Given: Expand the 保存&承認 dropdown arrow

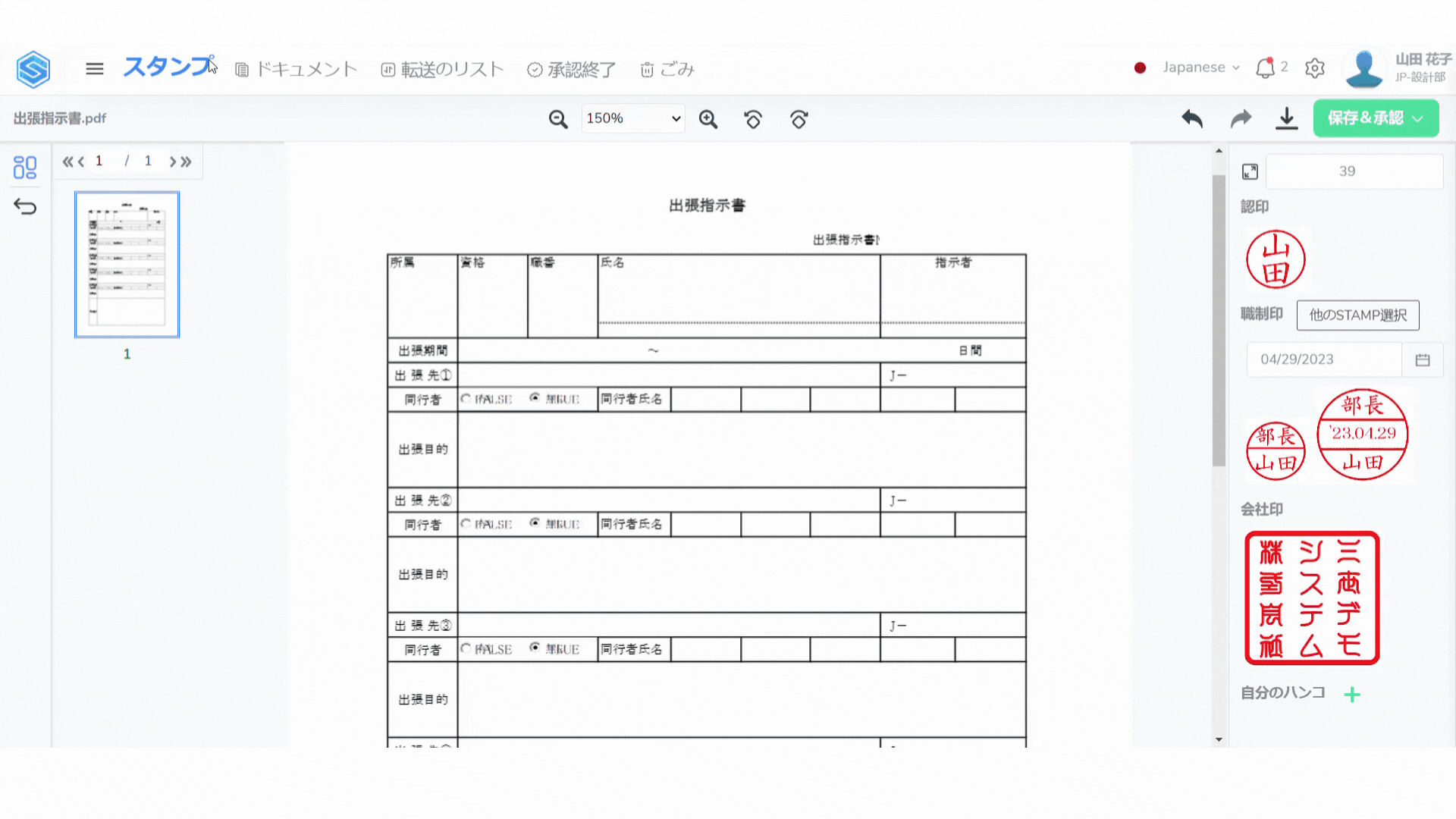Looking at the screenshot, I should coord(1418,118).
